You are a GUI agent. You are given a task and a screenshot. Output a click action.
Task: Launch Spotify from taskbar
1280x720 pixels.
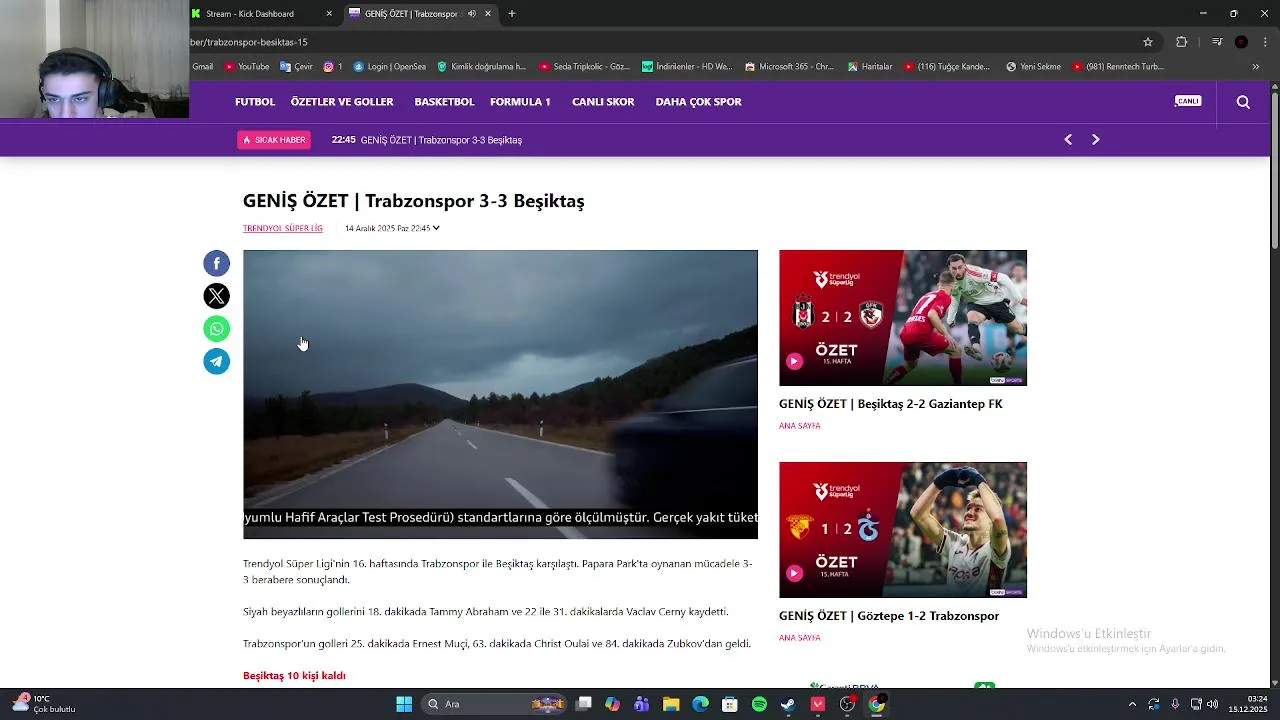tap(759, 704)
